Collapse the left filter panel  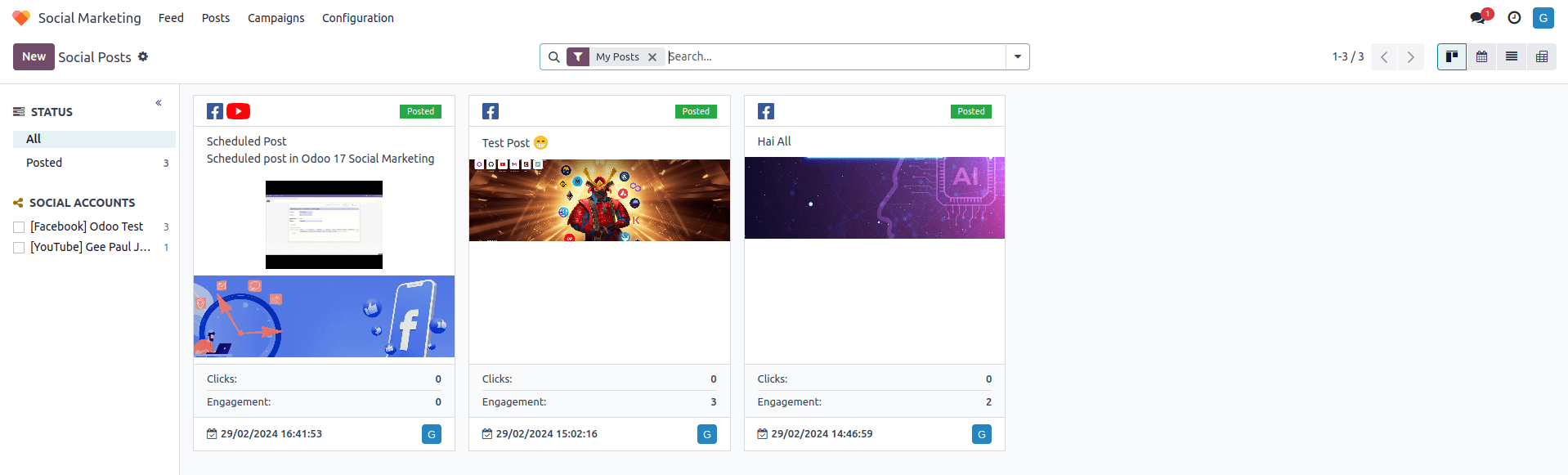click(x=159, y=103)
